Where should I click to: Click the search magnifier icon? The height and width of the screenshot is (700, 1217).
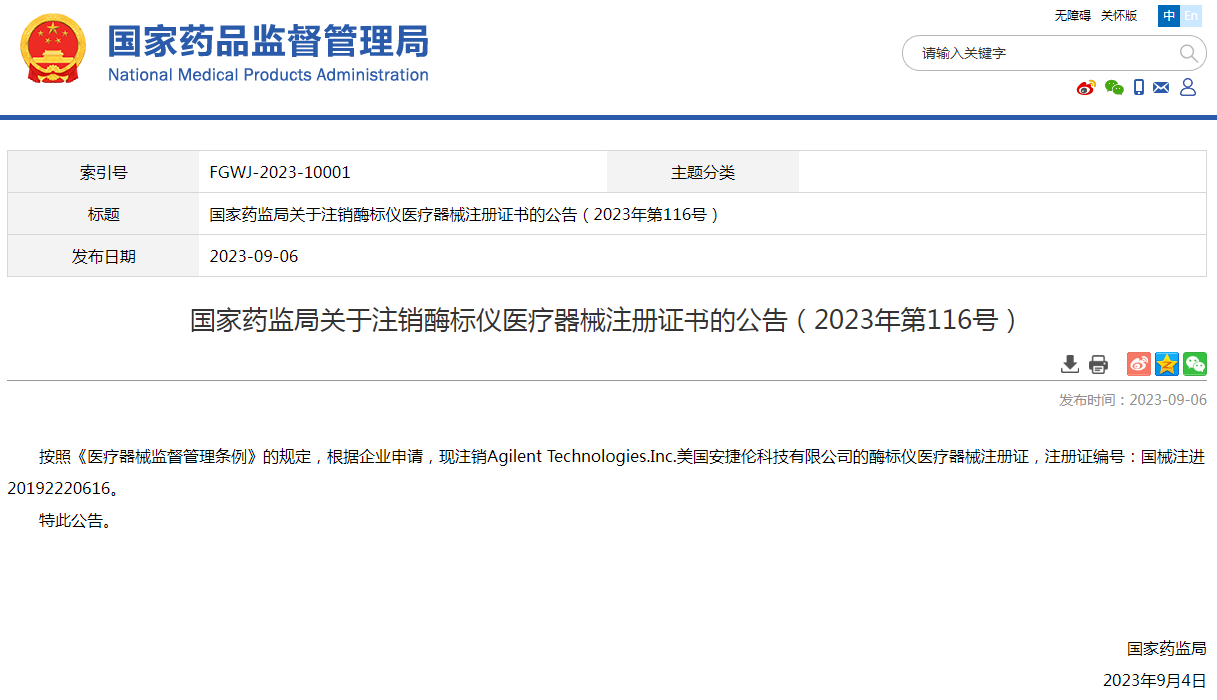(1188, 53)
